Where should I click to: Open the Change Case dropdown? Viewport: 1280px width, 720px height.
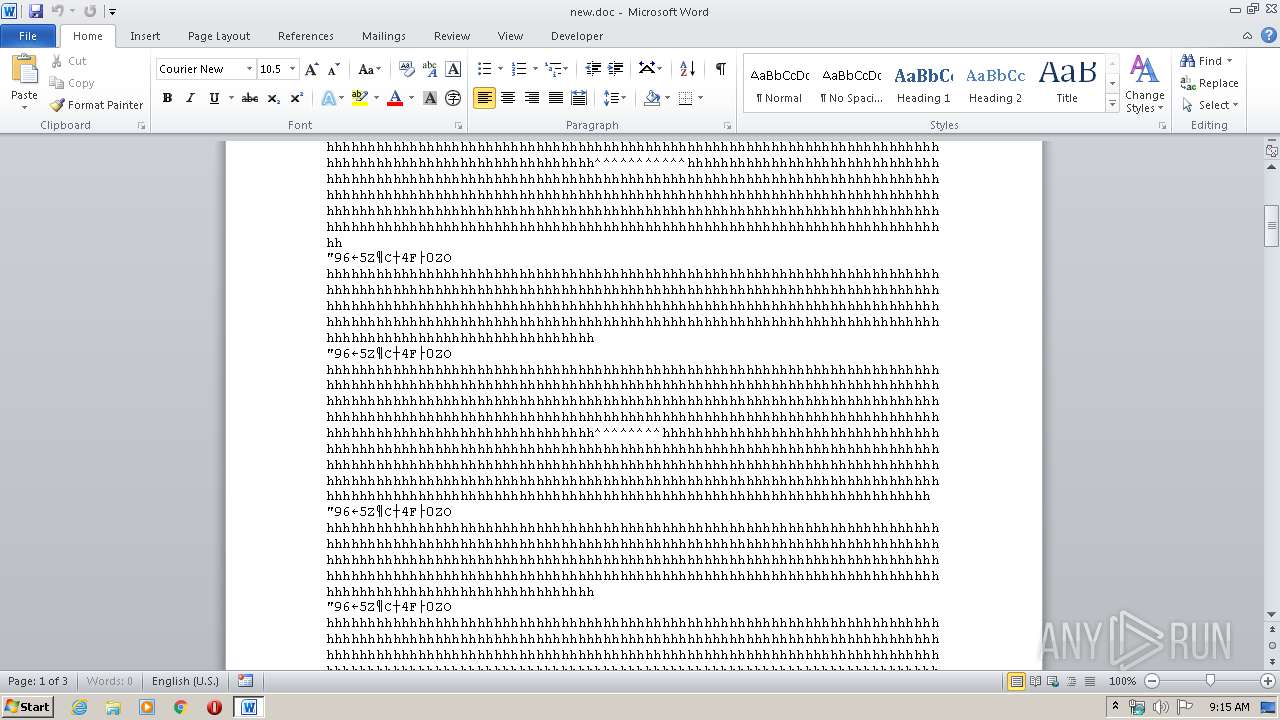click(369, 69)
